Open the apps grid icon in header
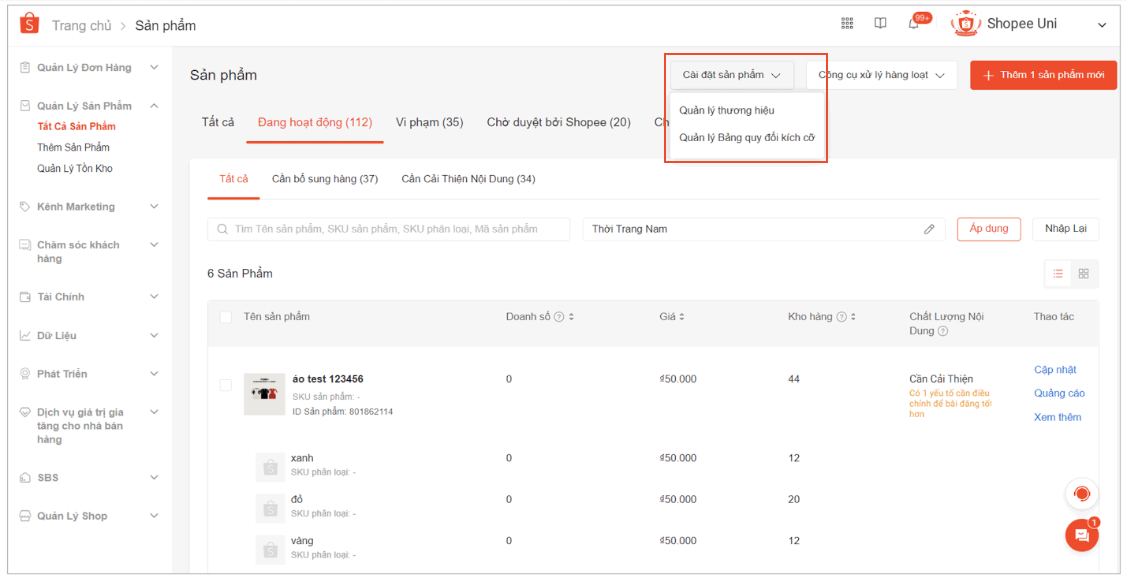The width and height of the screenshot is (1127, 582). pyautogui.click(x=847, y=24)
